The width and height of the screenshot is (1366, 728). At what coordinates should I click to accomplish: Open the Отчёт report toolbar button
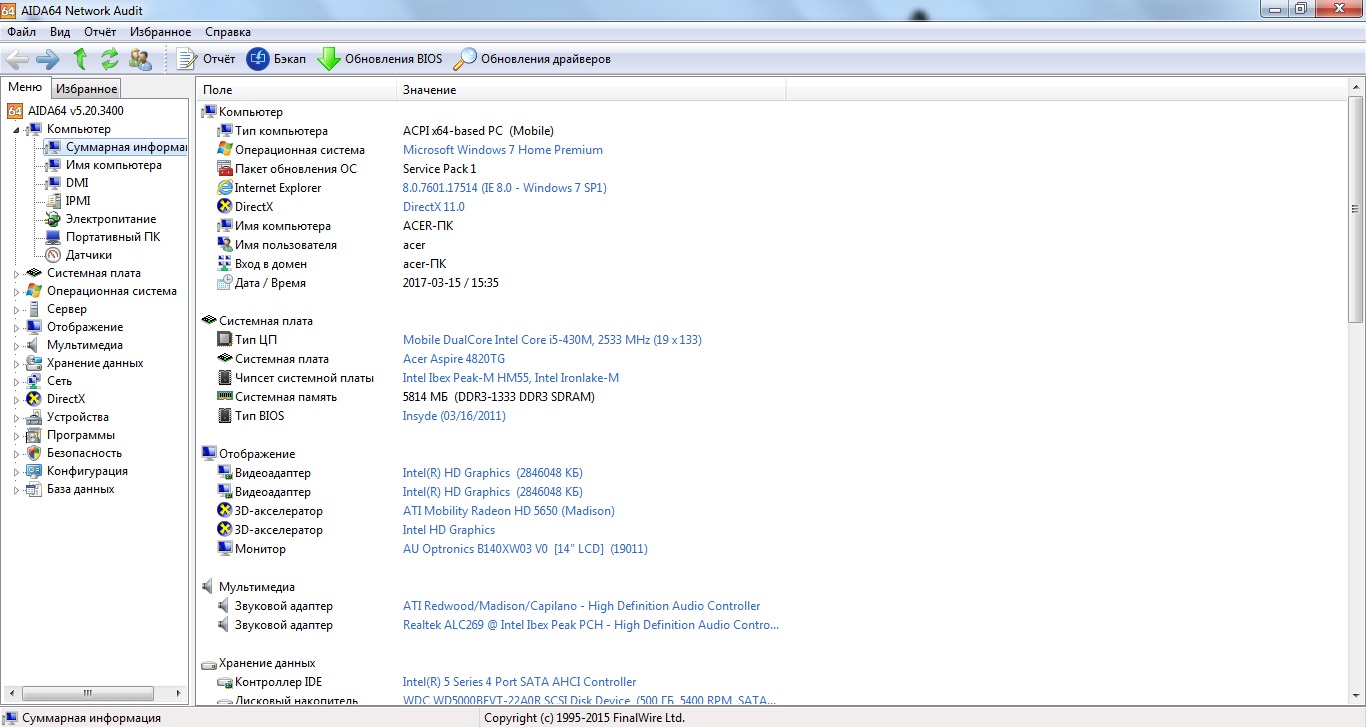click(x=206, y=59)
